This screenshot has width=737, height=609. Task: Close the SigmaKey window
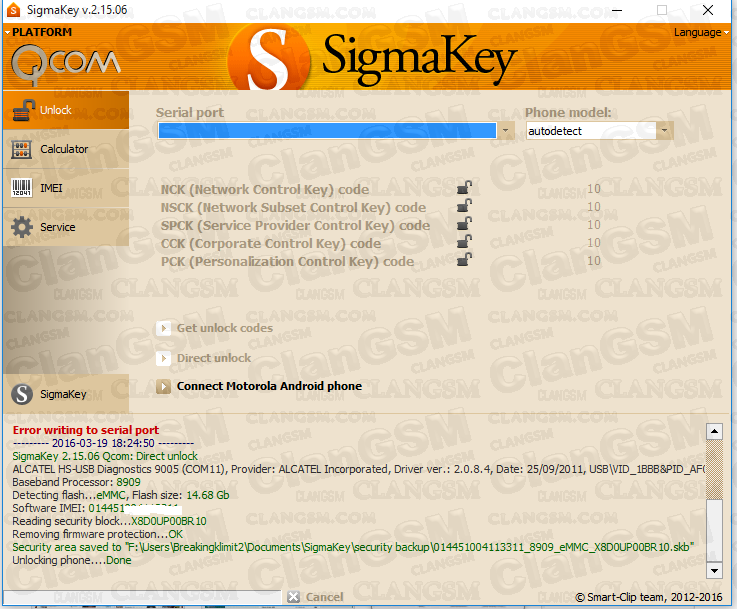click(x=707, y=10)
